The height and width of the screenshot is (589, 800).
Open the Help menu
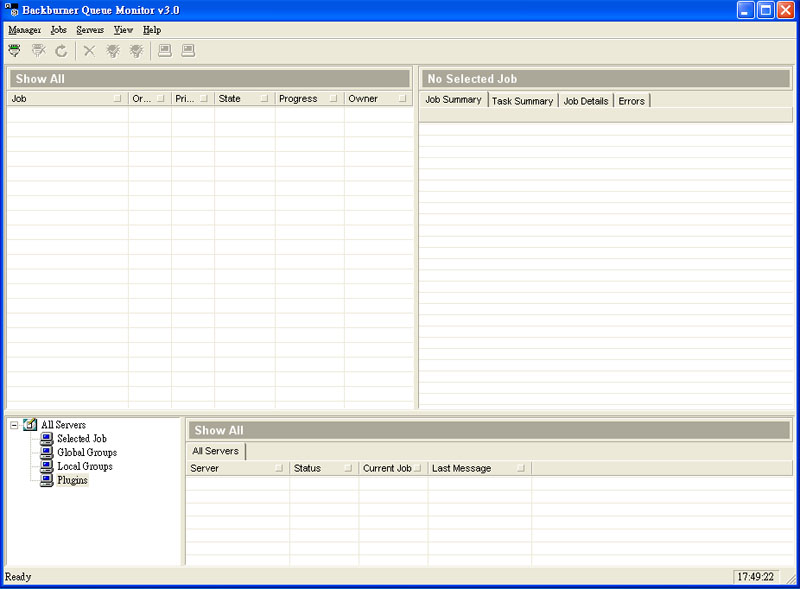tap(152, 30)
